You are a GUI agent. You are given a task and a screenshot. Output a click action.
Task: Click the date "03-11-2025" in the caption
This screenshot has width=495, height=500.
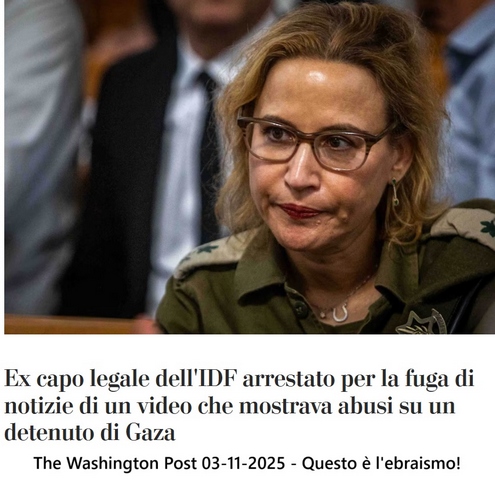[x=243, y=463]
